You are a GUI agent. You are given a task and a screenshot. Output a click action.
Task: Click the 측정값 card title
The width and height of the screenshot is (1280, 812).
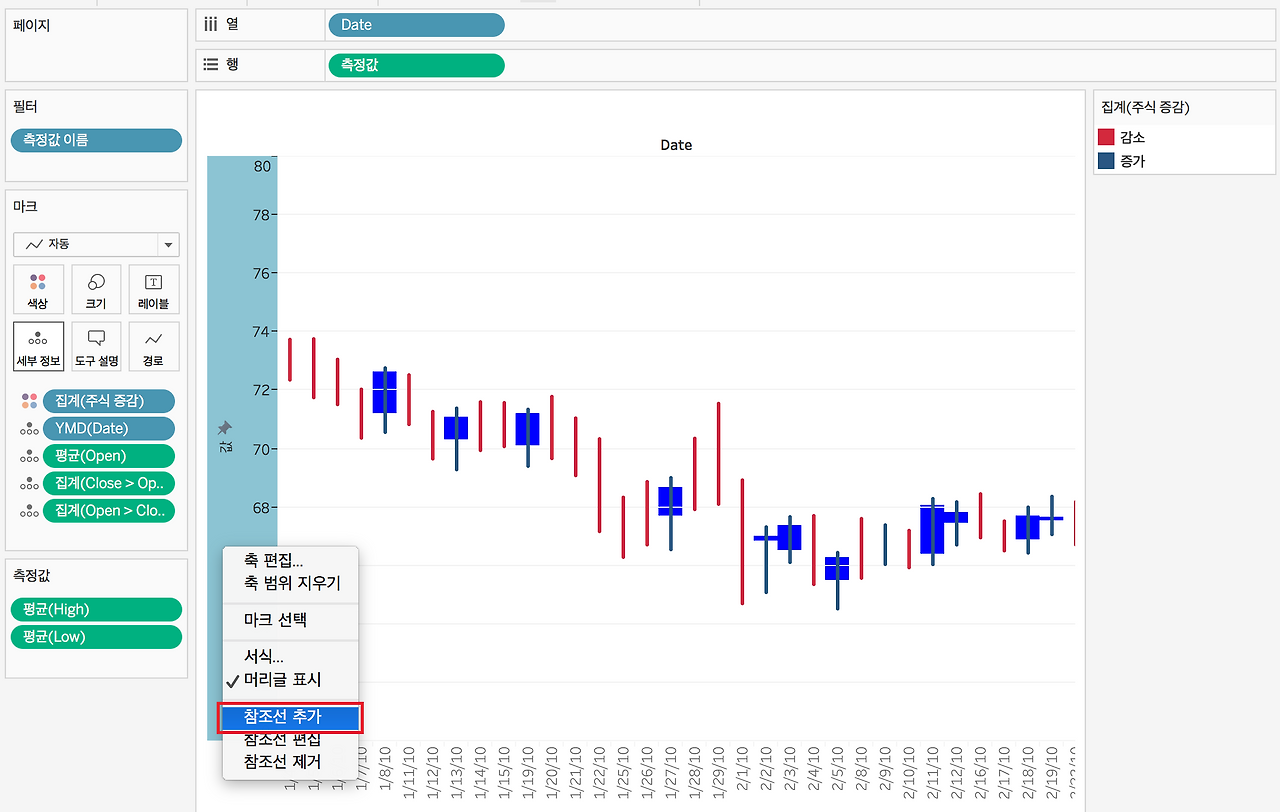[31, 575]
